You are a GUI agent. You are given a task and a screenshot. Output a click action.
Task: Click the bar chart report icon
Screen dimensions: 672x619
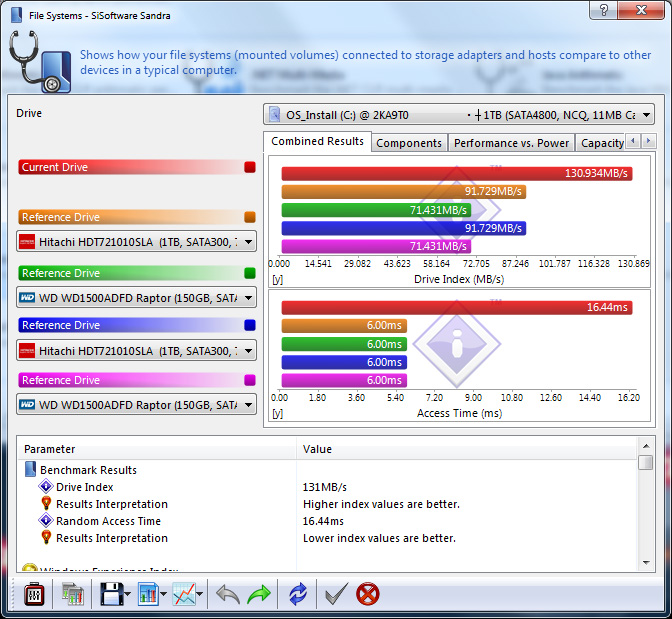click(148, 594)
